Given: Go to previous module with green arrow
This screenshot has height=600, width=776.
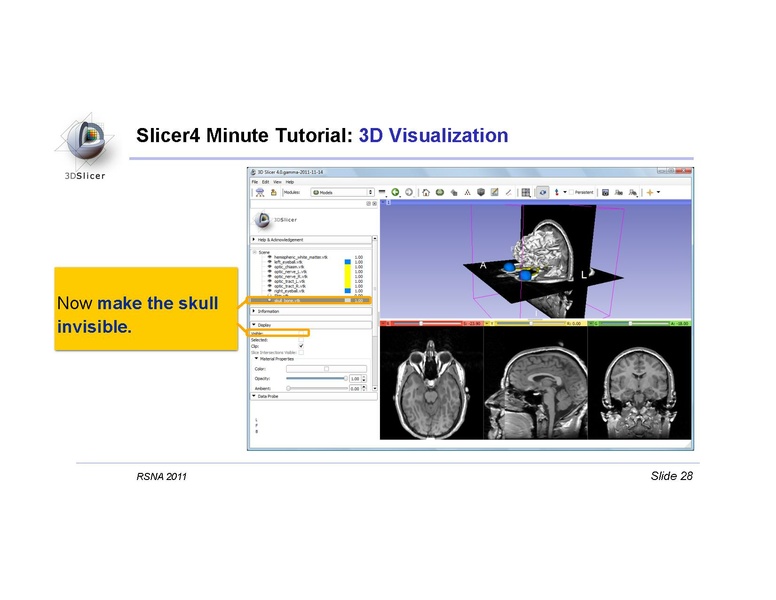Looking at the screenshot, I should (395, 192).
